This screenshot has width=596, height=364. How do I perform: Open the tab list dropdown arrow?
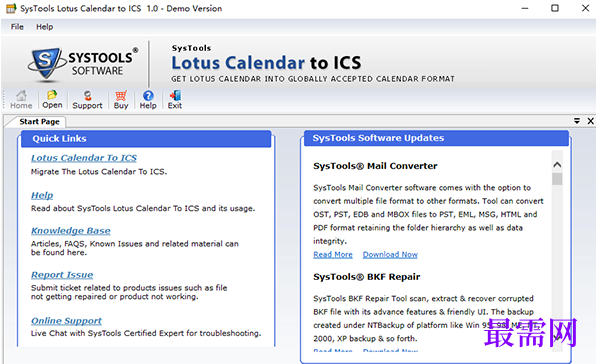pyautogui.click(x=577, y=121)
